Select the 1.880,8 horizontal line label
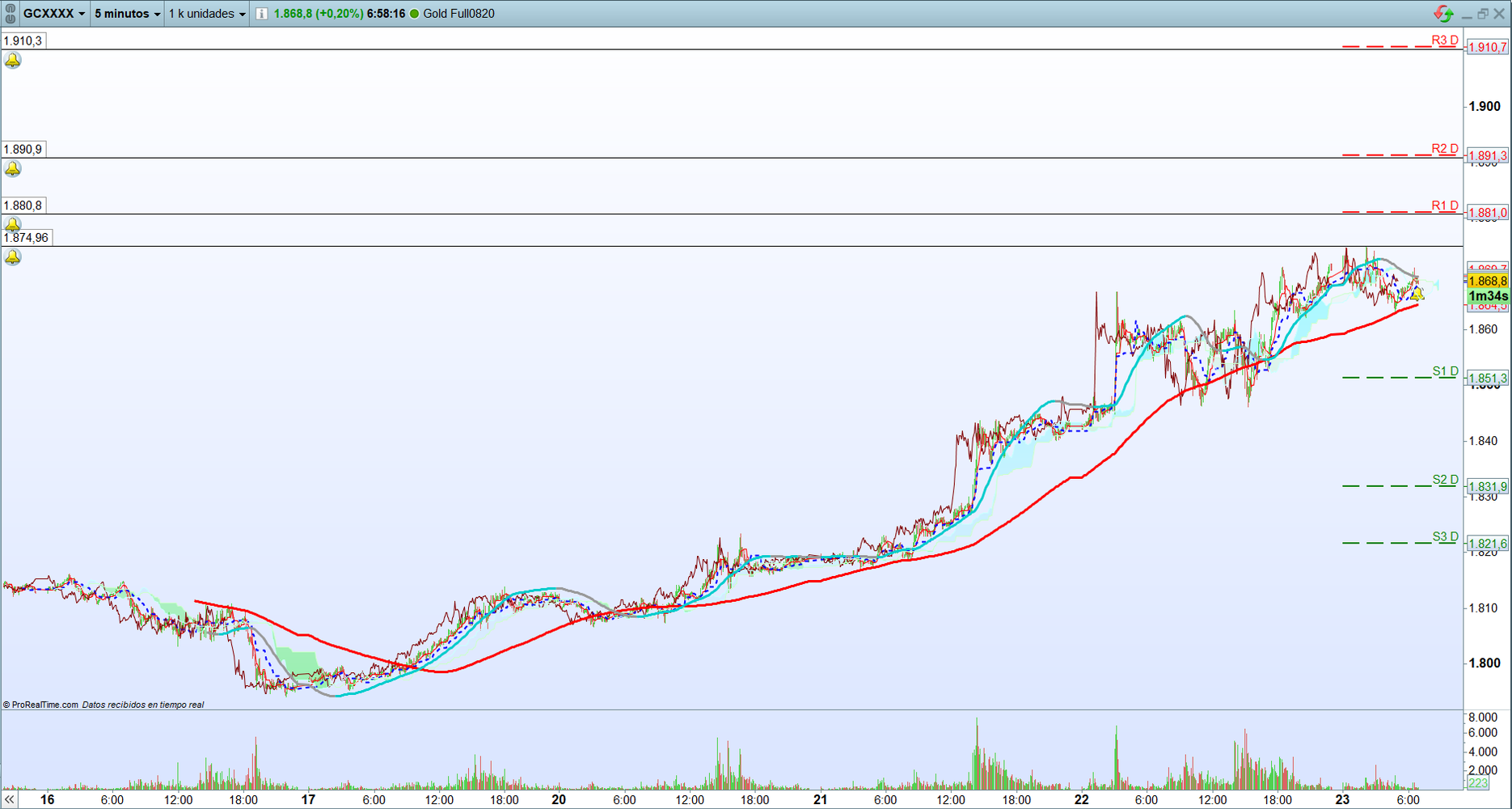1512x809 pixels. (x=23, y=205)
